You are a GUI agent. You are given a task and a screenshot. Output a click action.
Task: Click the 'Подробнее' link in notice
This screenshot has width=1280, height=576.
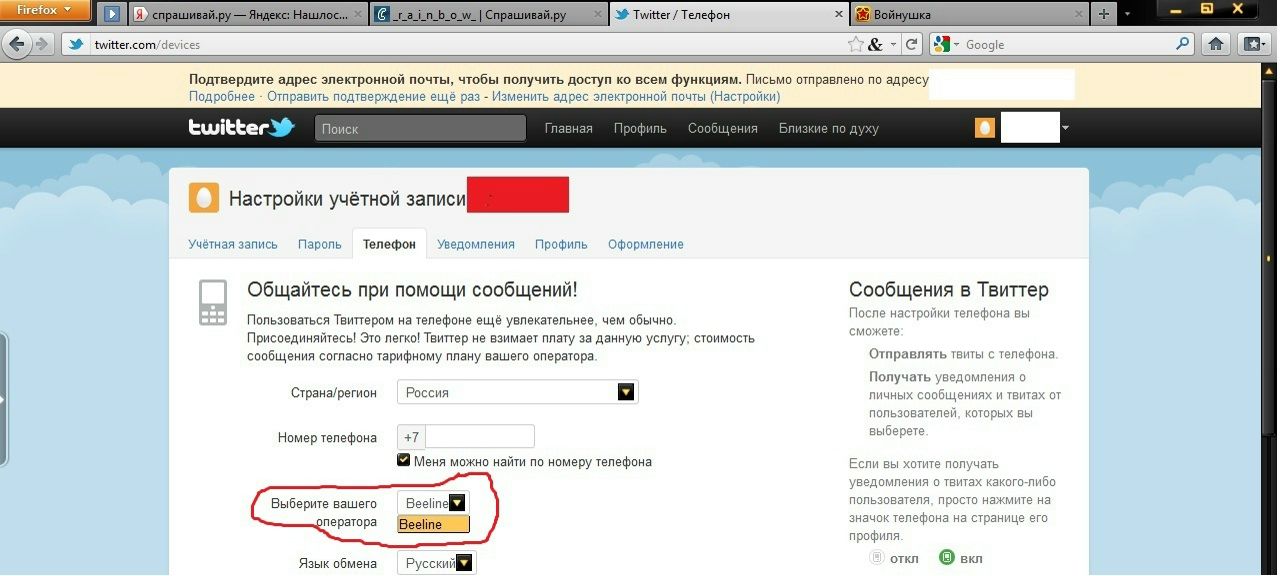222,96
